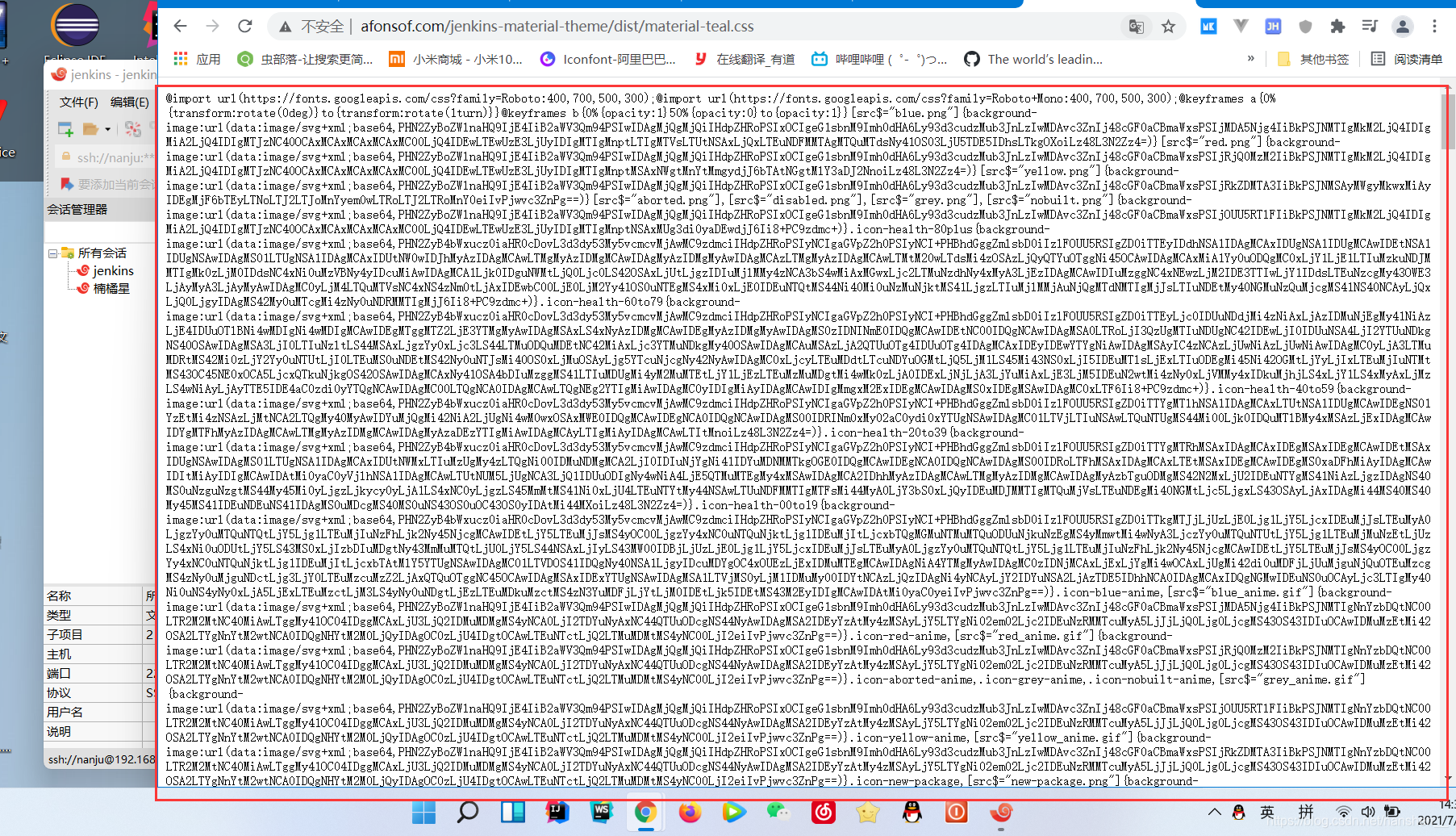This screenshot has height=836, width=1456.
Task: Expand the hidden bookmarks chevron
Action: (1250, 59)
